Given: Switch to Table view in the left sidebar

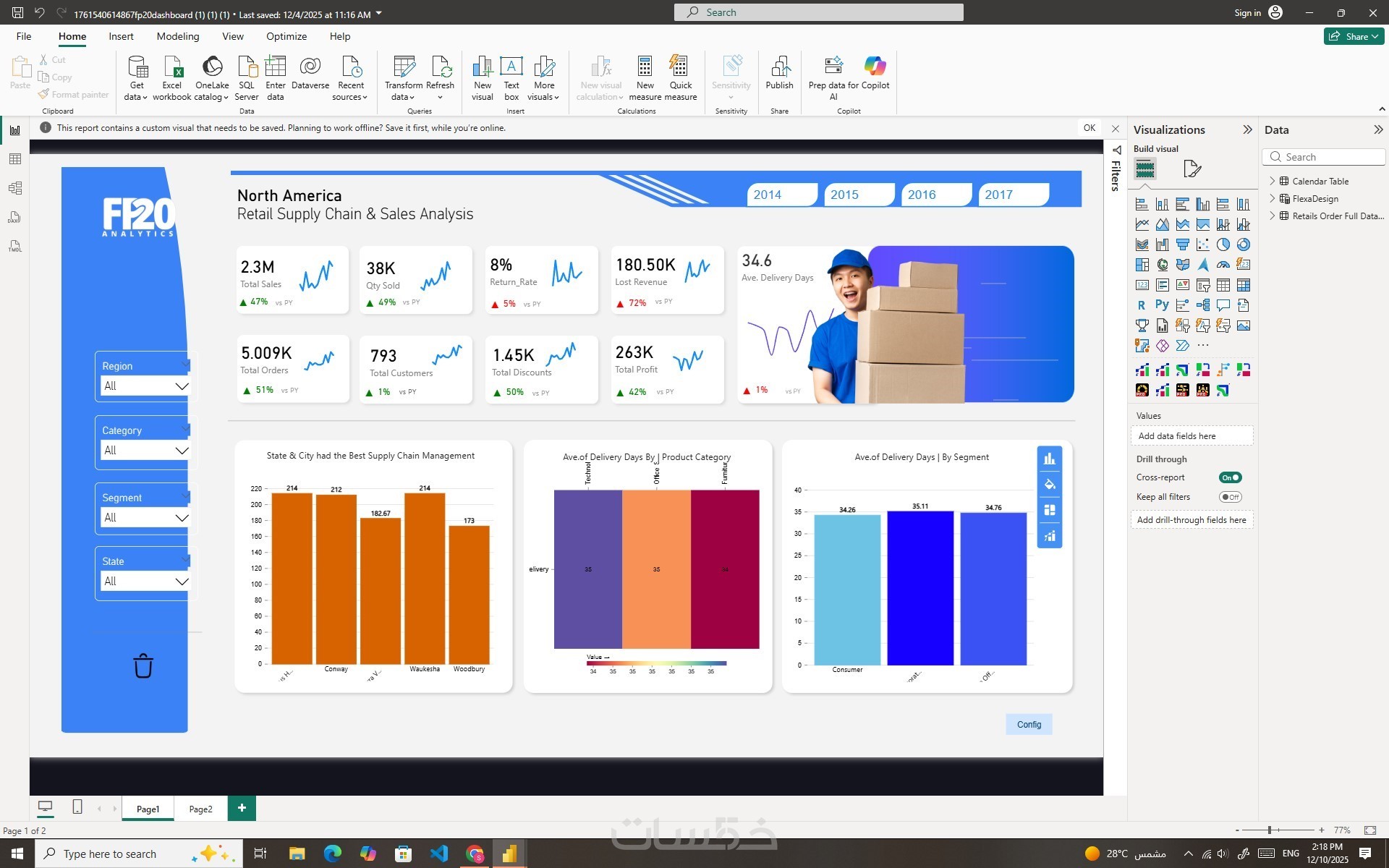Looking at the screenshot, I should click(x=14, y=159).
